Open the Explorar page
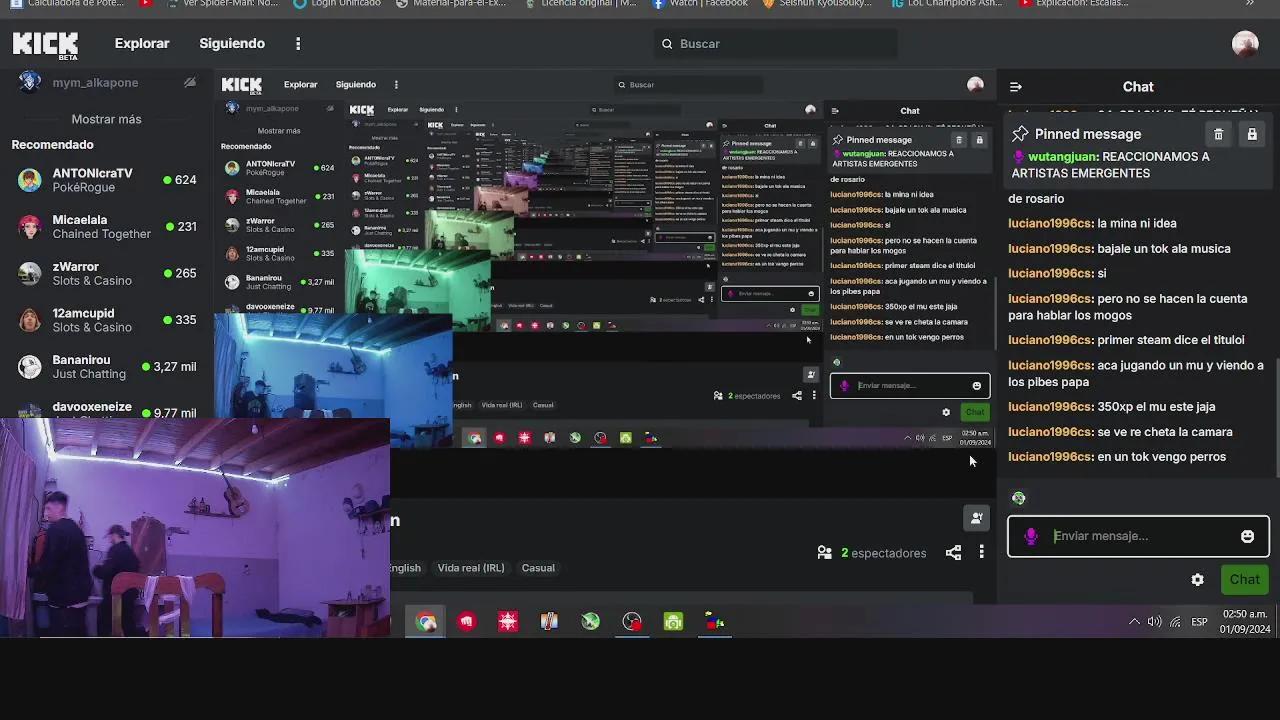The height and width of the screenshot is (720, 1280). 142,44
